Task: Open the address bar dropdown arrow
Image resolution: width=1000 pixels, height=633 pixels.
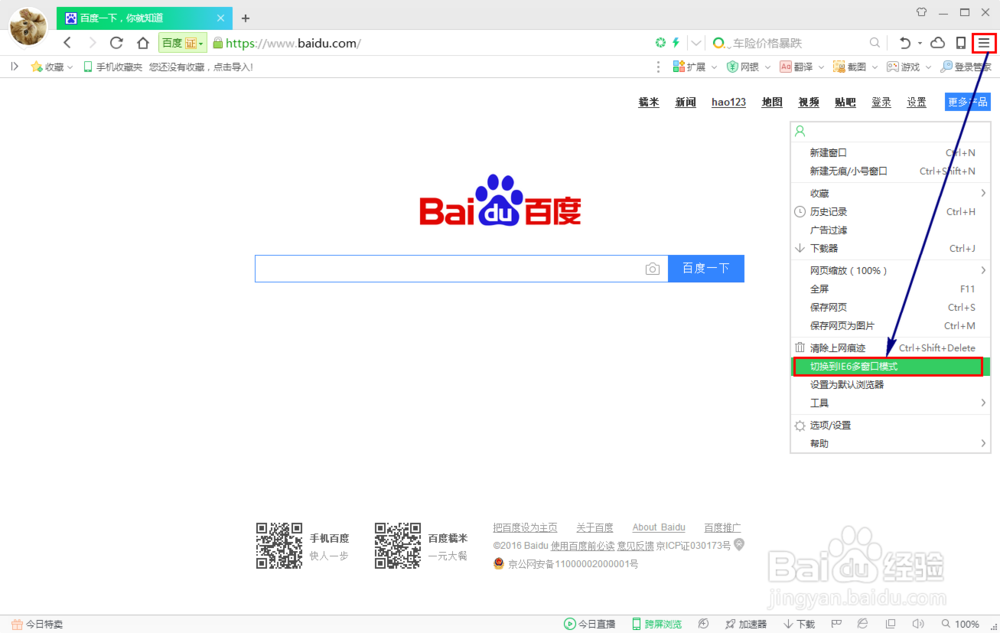Action: coord(696,43)
